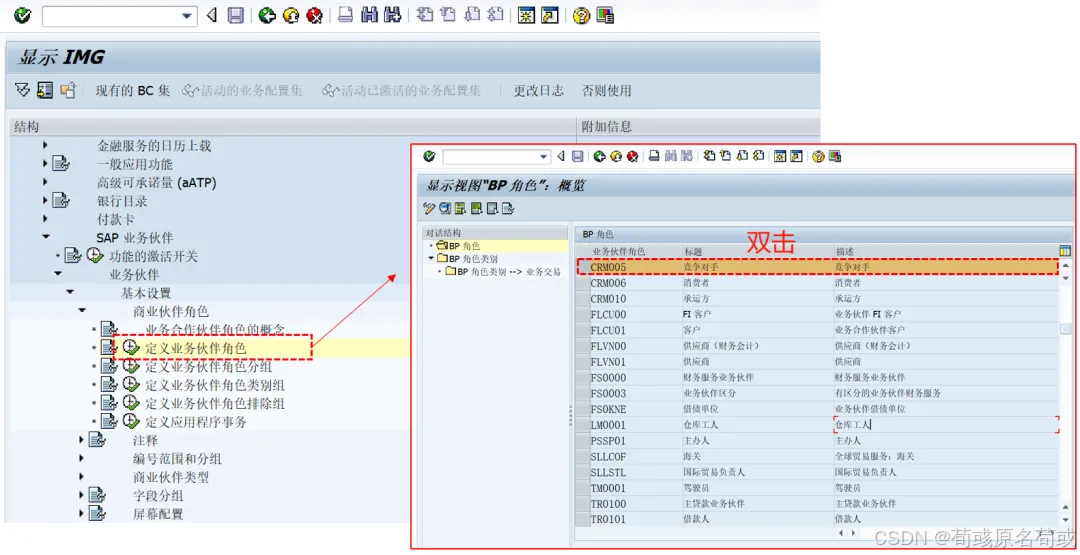Click 现有的 BC 集 button

[132, 90]
